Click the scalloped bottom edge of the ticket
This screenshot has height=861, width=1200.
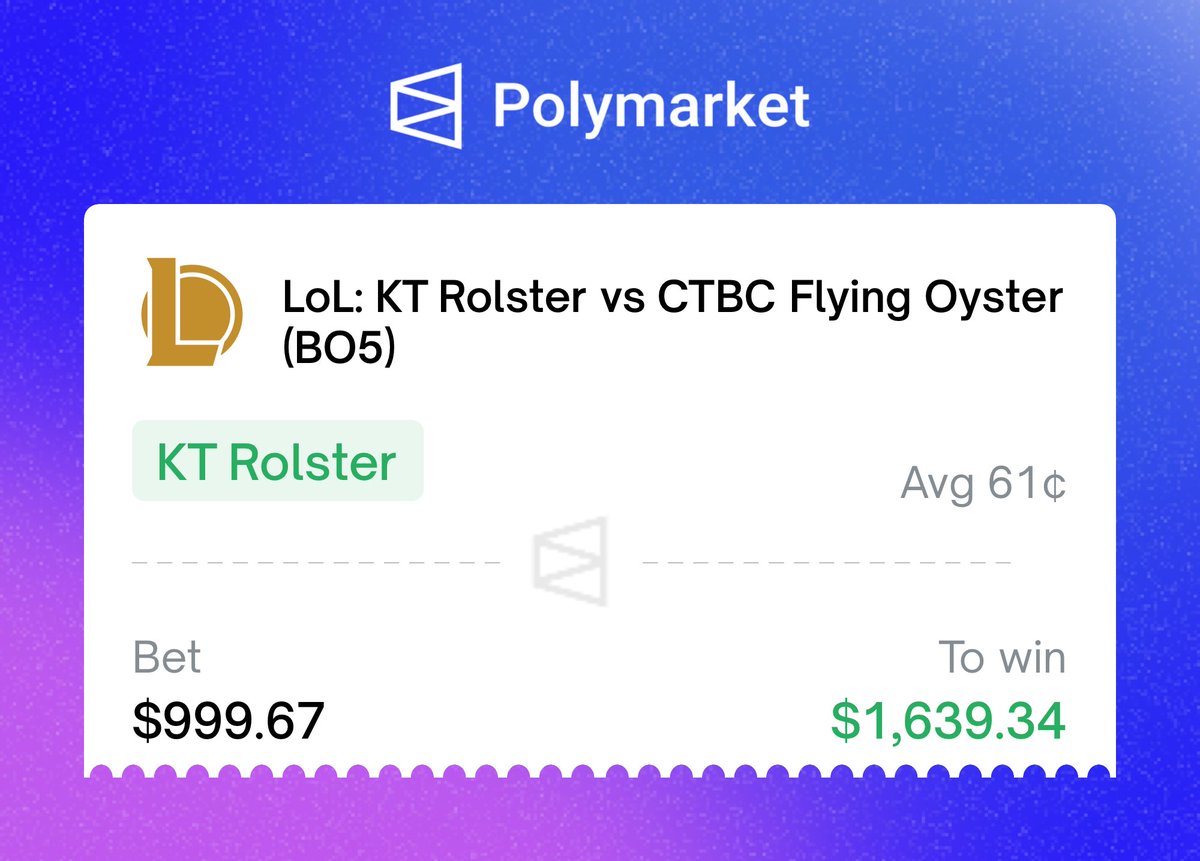(600, 772)
